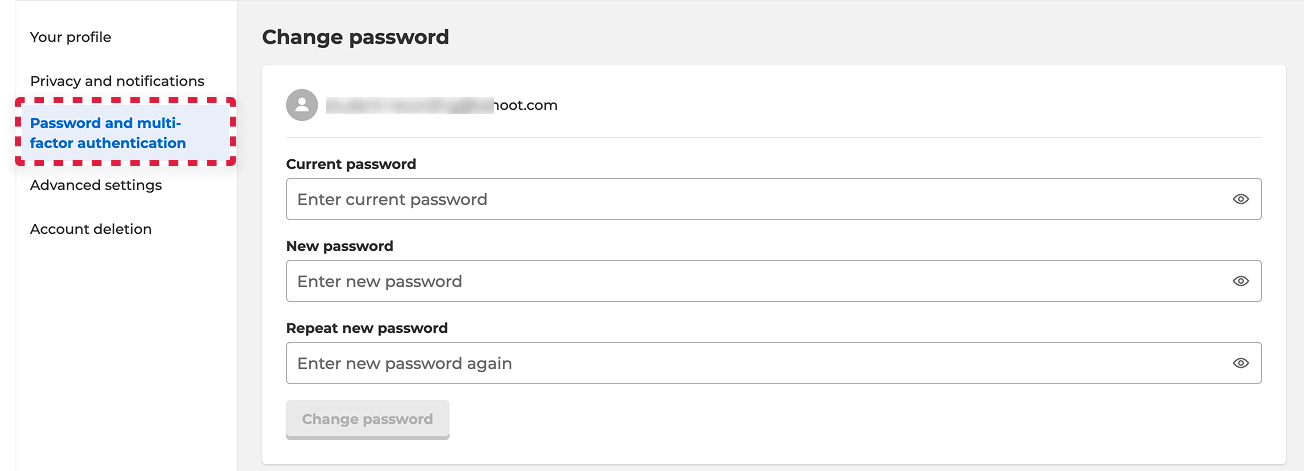This screenshot has width=1304, height=471.
Task: Click the blurred part of account email
Action: pyautogui.click(x=410, y=105)
